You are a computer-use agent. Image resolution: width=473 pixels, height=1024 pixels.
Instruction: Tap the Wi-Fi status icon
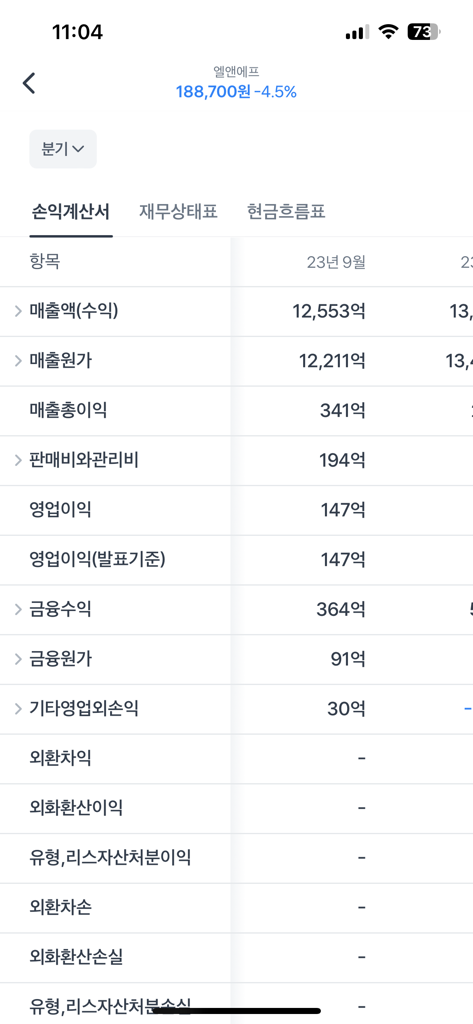pos(389,31)
